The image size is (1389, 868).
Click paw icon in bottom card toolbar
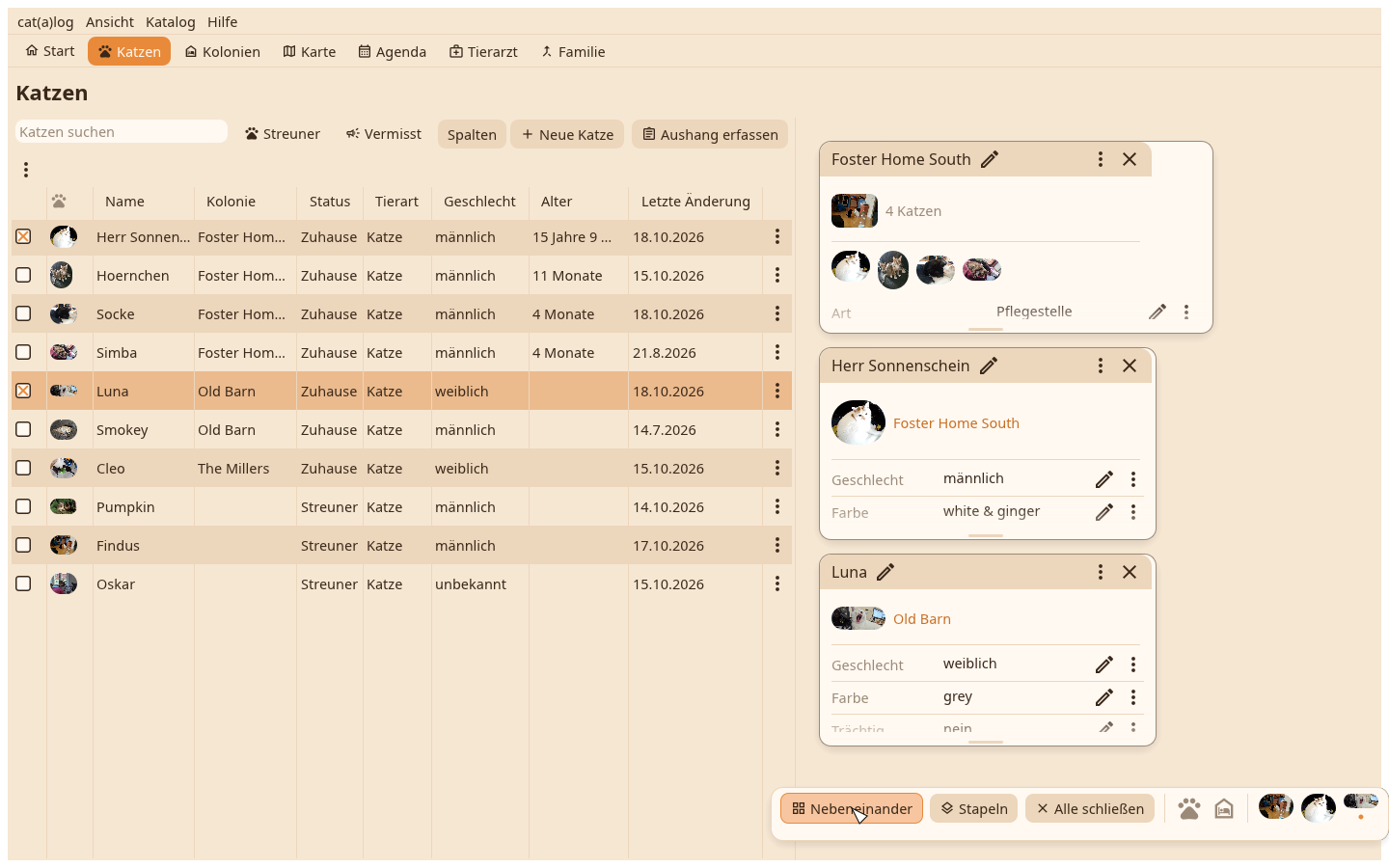(1189, 808)
